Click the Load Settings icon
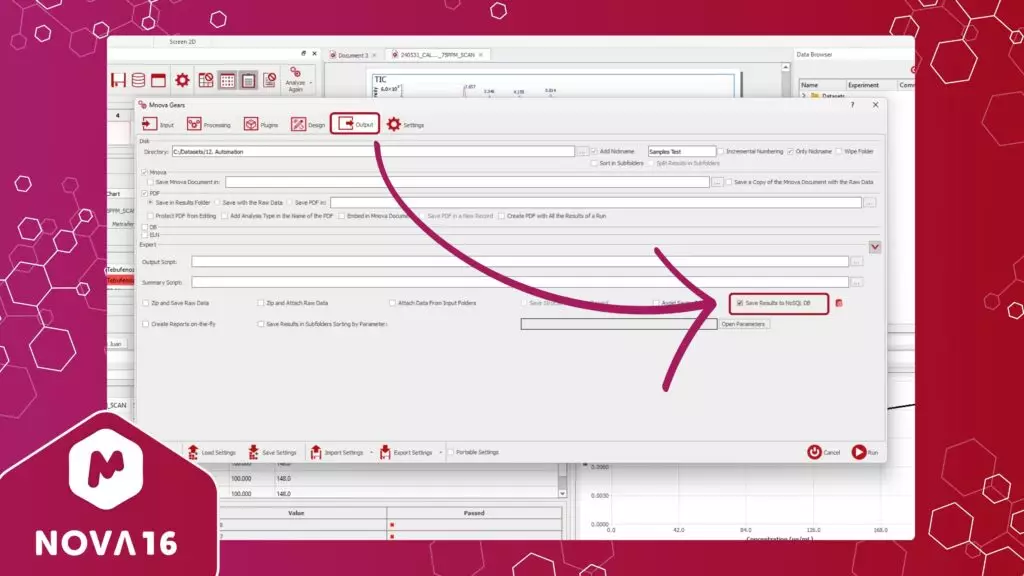The width and height of the screenshot is (1024, 576). pyautogui.click(x=191, y=452)
